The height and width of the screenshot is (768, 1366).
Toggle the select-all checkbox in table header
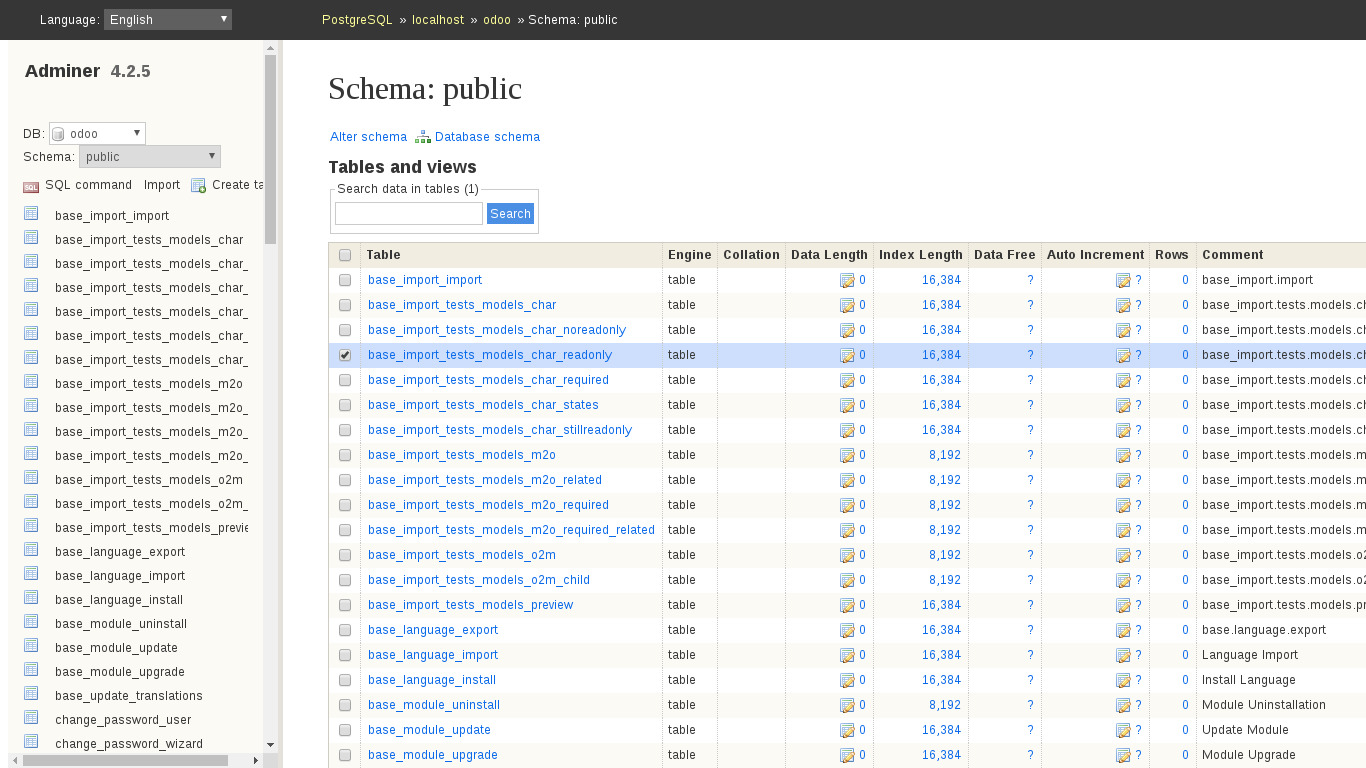click(345, 255)
